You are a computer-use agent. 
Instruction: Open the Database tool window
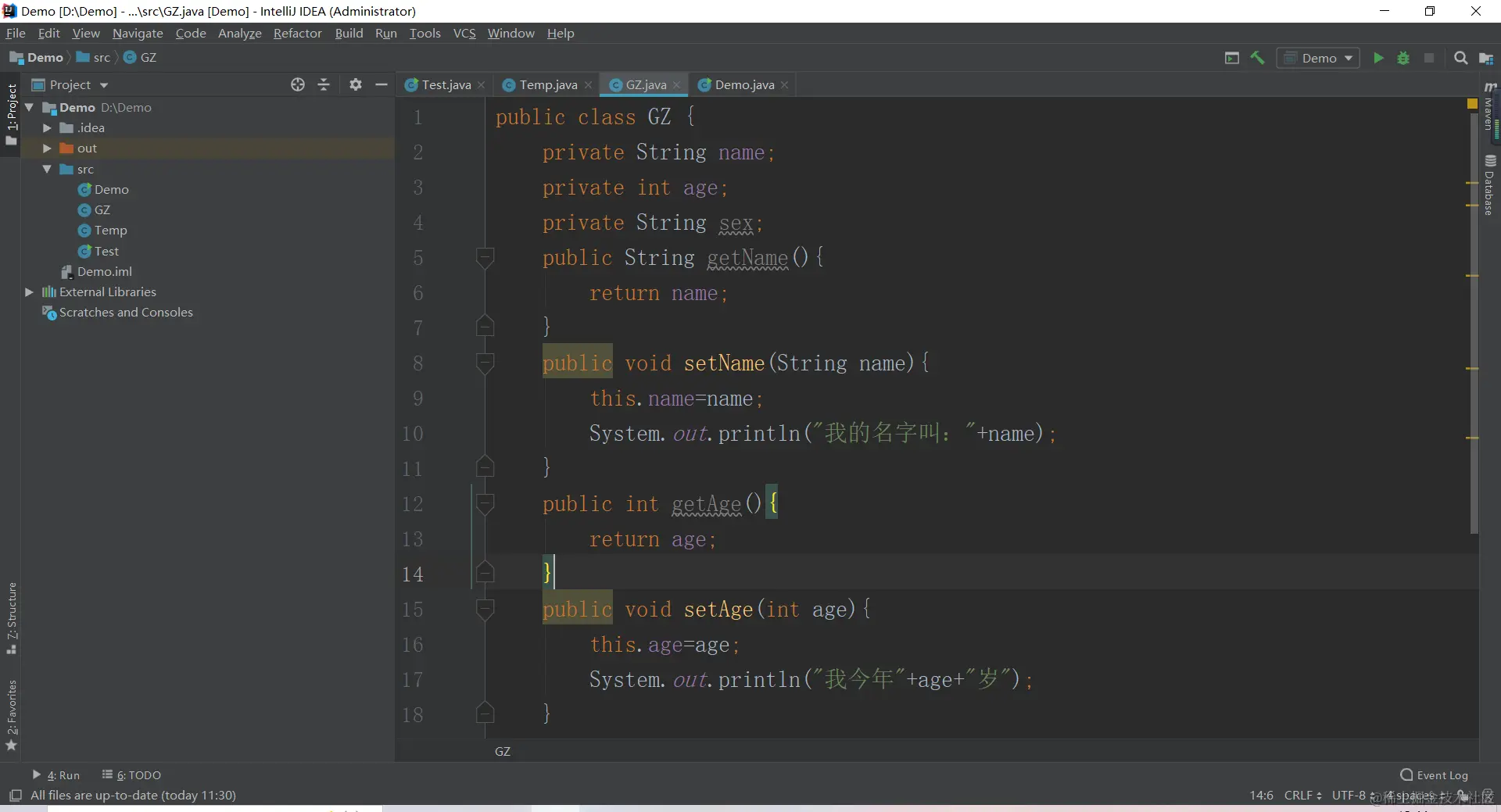pyautogui.click(x=1490, y=185)
